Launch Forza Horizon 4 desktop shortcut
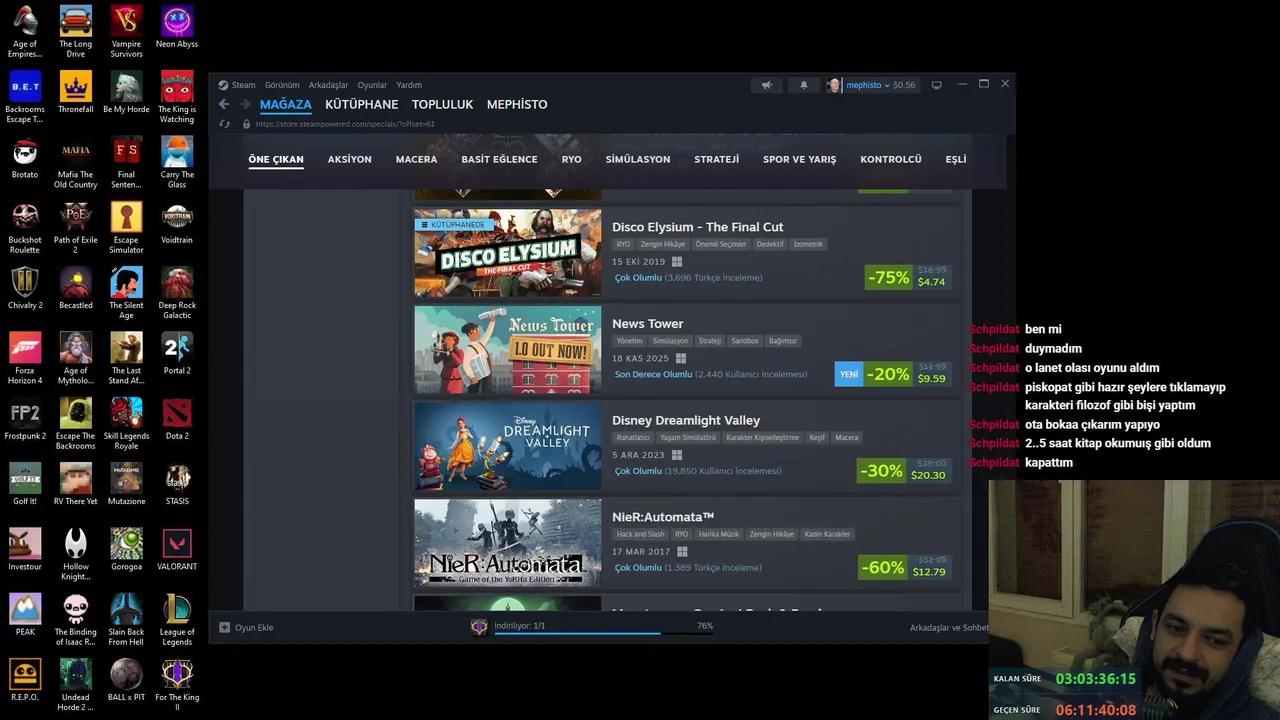The height and width of the screenshot is (720, 1280). (x=25, y=357)
